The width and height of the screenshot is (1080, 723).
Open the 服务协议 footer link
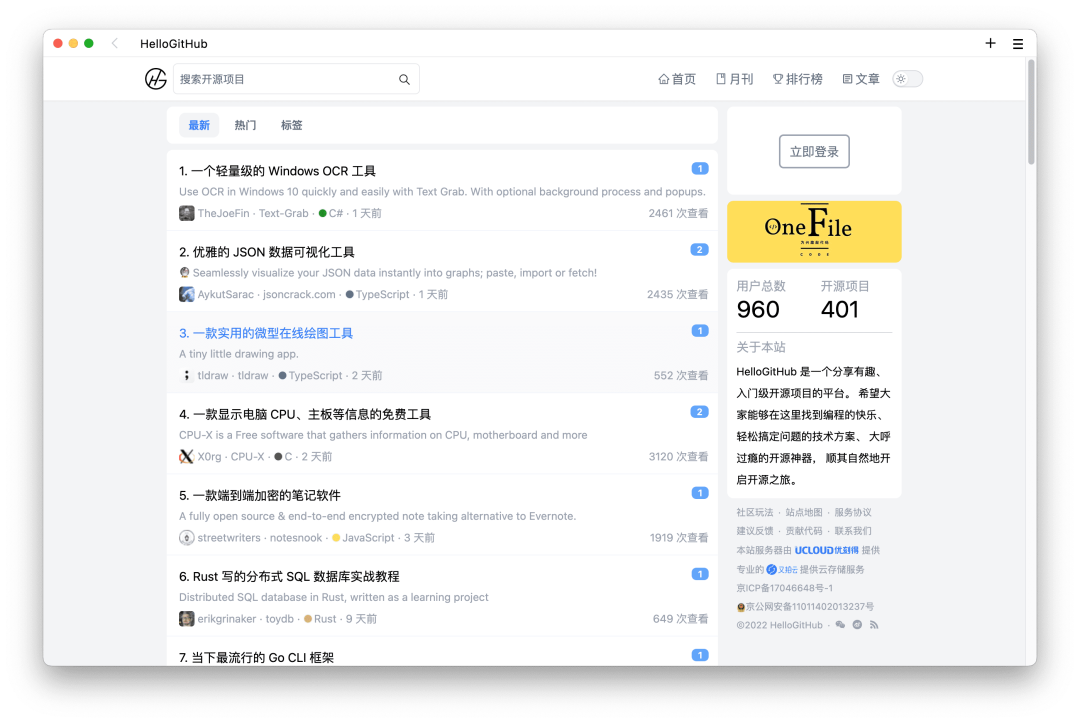853,512
